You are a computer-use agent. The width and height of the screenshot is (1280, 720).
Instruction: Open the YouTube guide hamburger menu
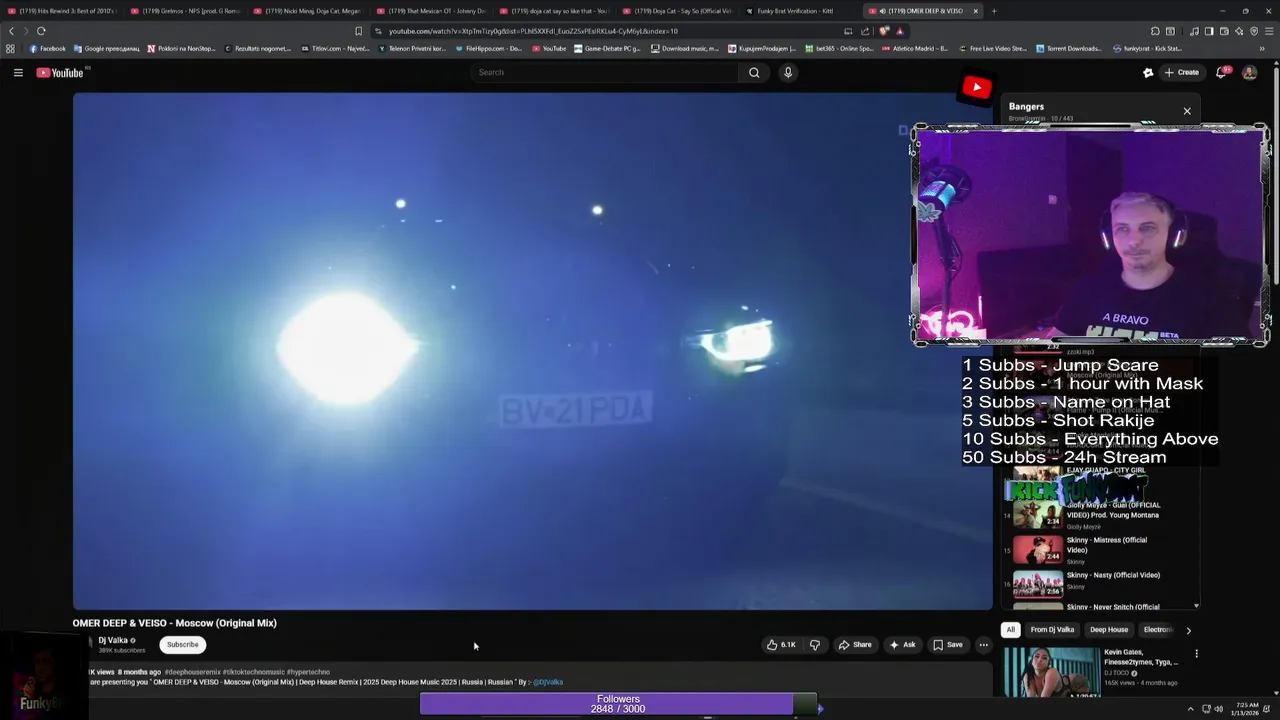[x=18, y=72]
